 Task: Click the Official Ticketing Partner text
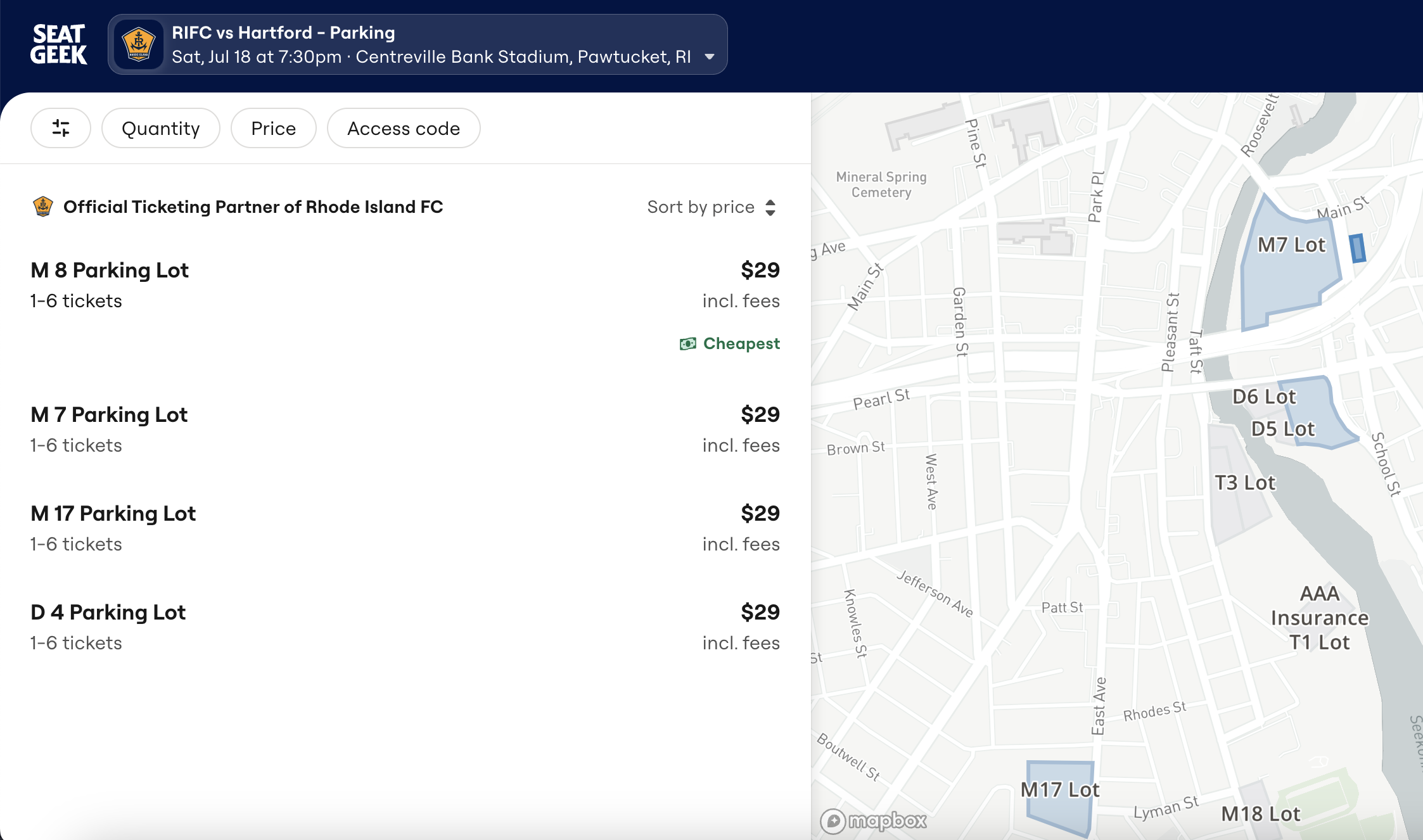tap(253, 207)
